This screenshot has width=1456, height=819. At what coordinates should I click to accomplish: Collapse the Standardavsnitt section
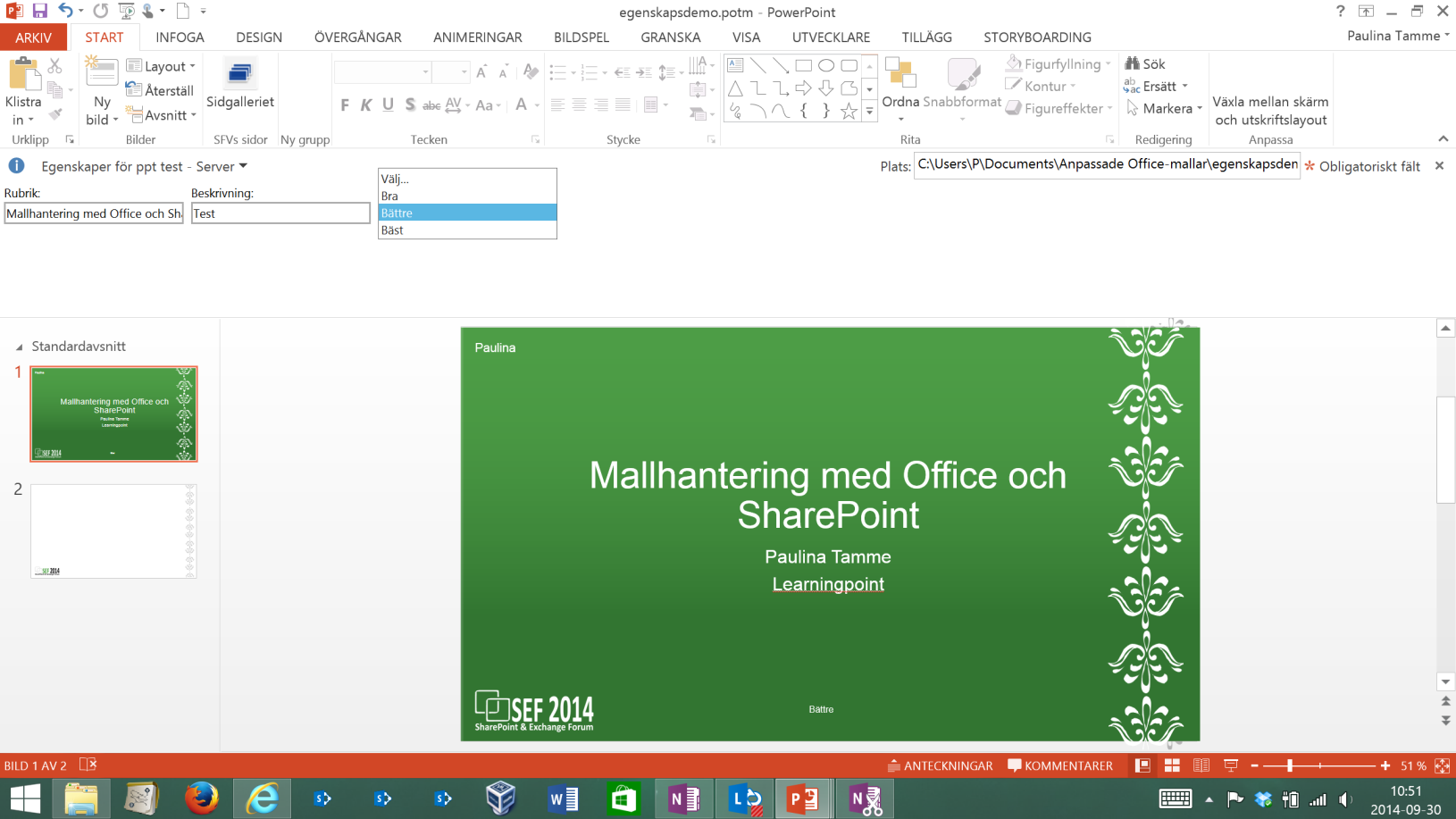(19, 347)
